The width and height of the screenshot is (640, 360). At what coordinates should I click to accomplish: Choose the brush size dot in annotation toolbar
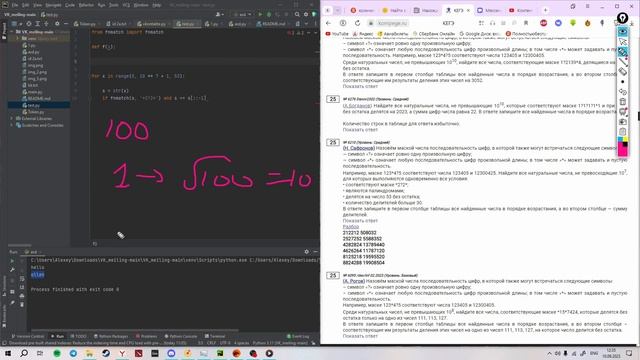[622, 82]
